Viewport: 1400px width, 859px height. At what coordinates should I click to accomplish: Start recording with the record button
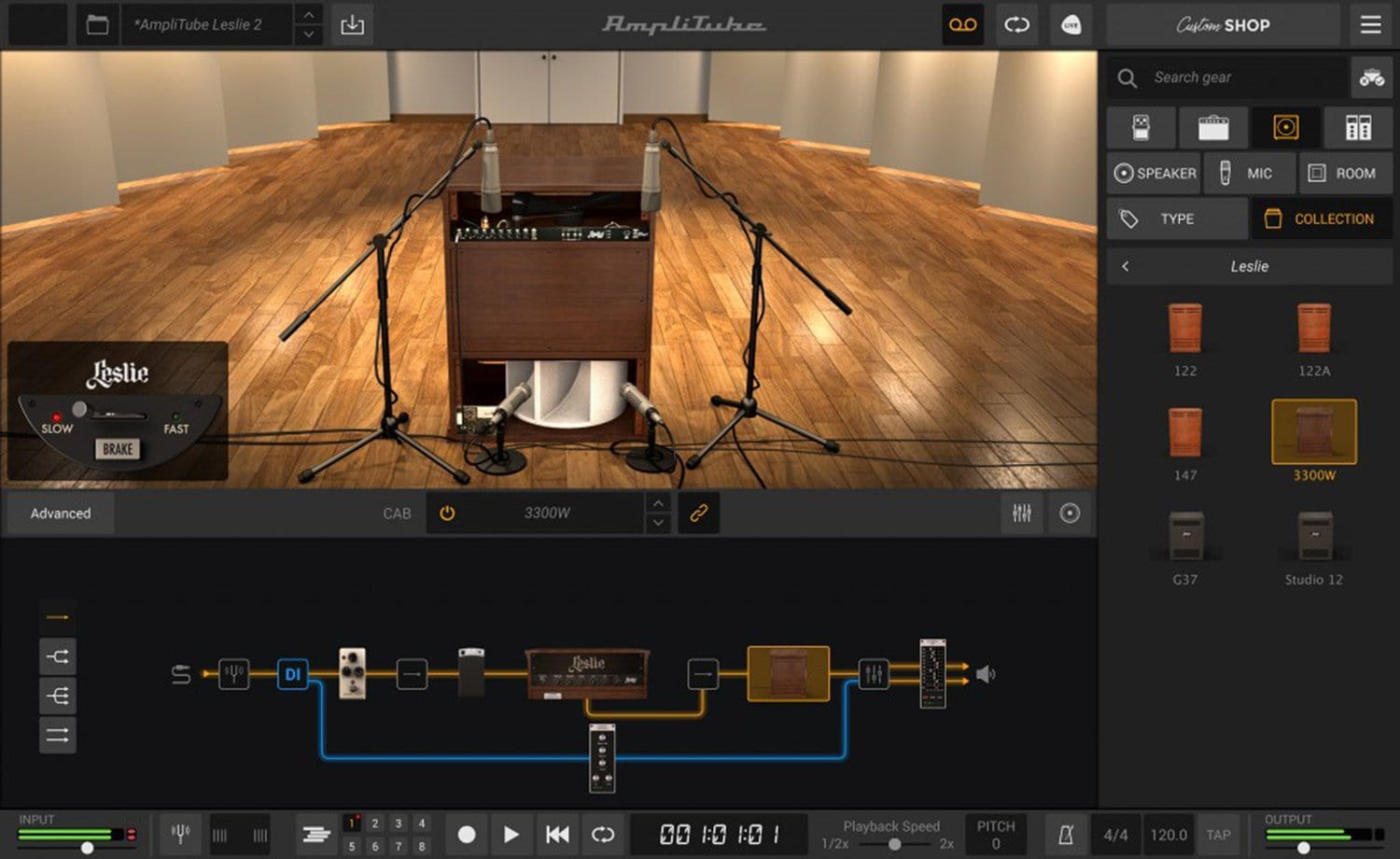click(x=467, y=834)
